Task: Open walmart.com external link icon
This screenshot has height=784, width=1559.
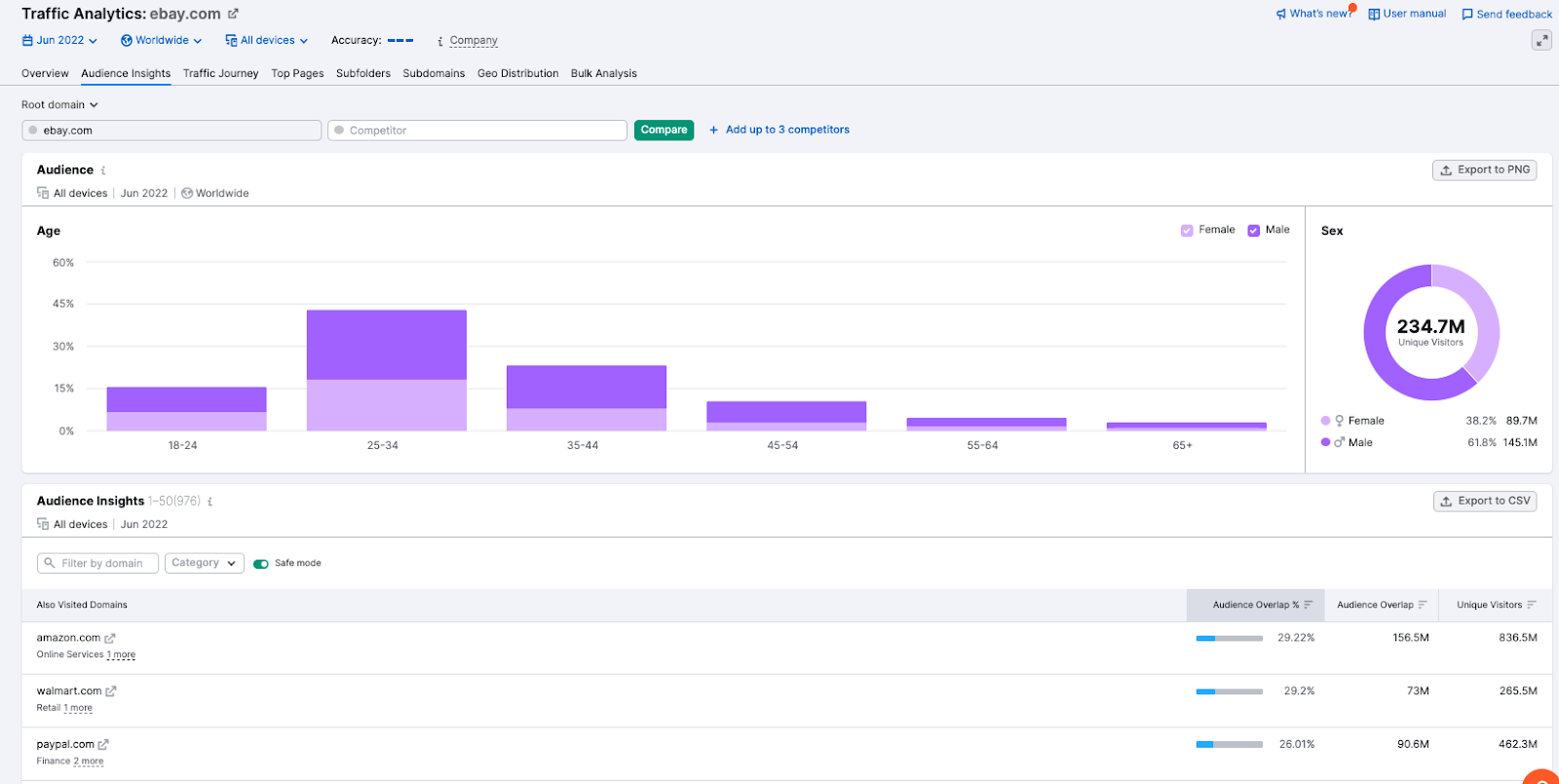Action: click(x=111, y=691)
